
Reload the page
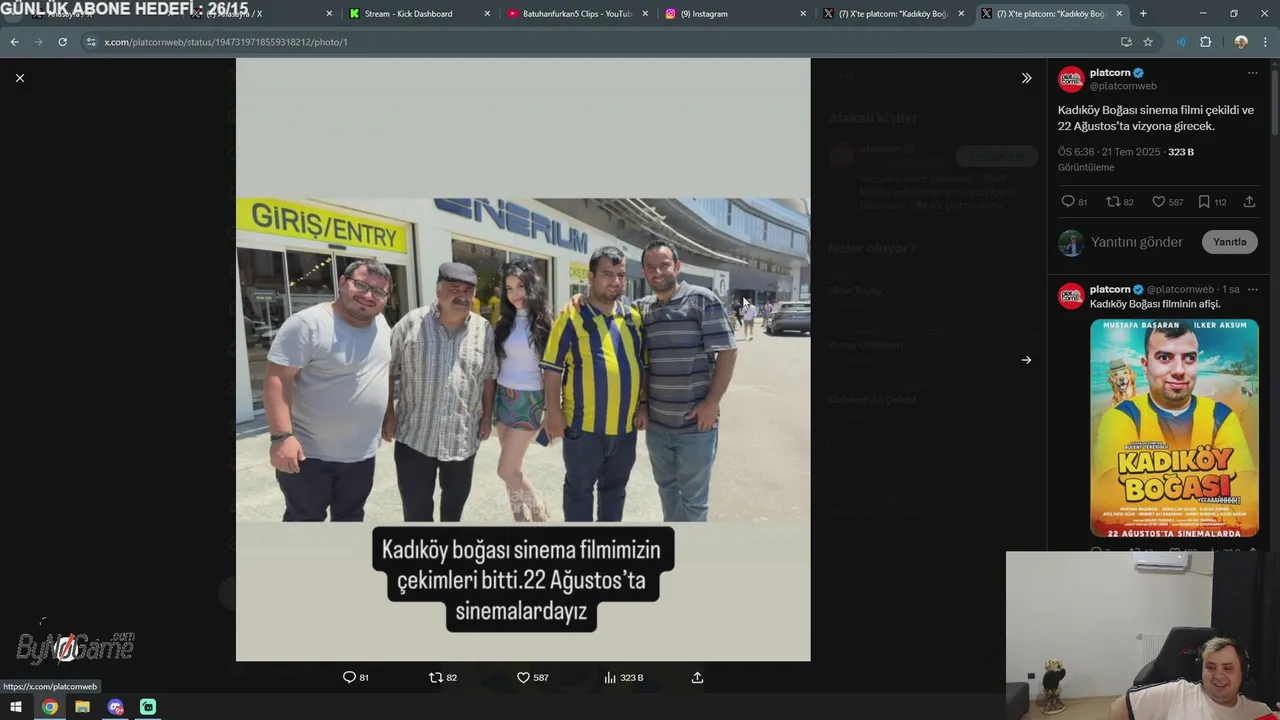[62, 42]
